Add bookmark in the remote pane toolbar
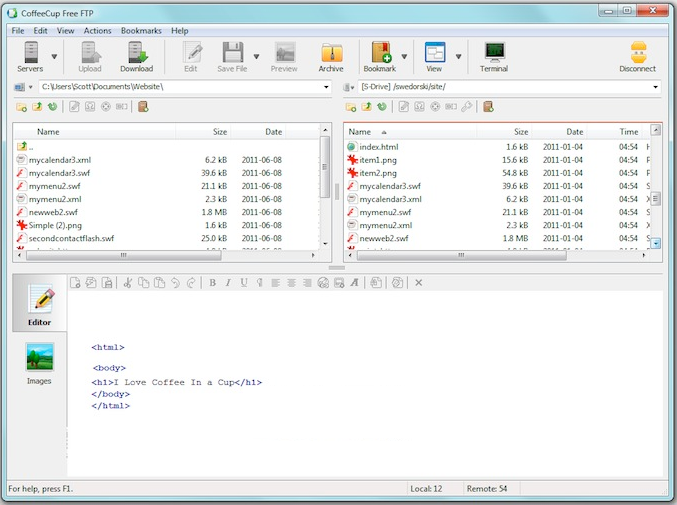Screen dimensions: 677x505 pos(488,107)
